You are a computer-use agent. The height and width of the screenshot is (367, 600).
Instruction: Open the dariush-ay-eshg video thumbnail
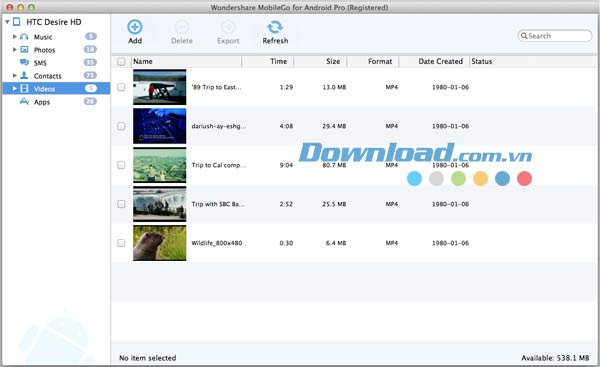click(x=160, y=126)
